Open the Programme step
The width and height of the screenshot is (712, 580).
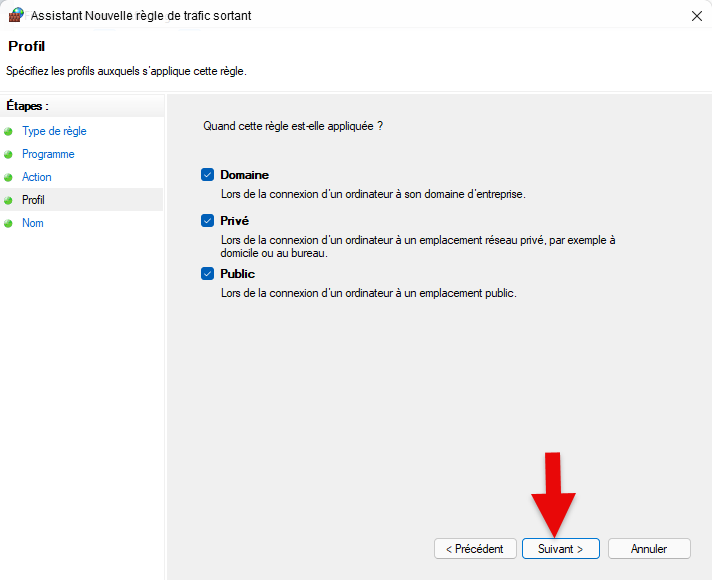coord(48,154)
